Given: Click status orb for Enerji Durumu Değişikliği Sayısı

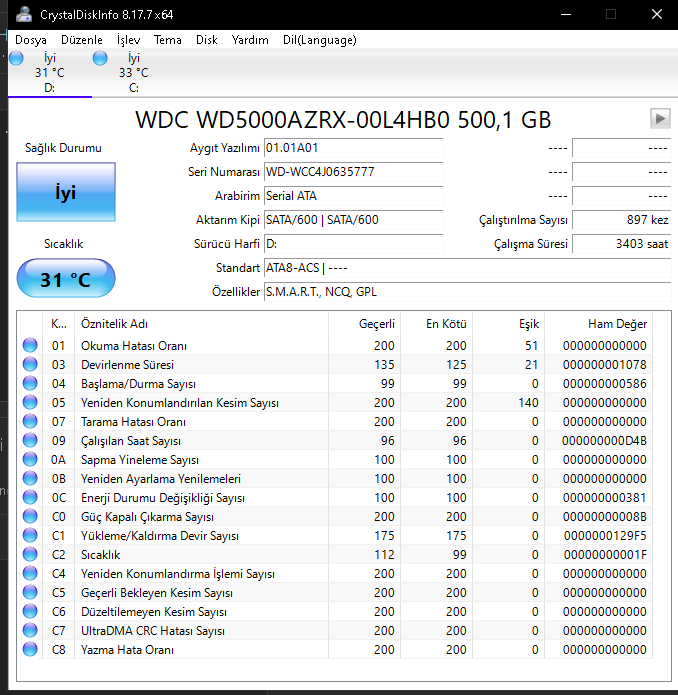Looking at the screenshot, I should coord(30,497).
